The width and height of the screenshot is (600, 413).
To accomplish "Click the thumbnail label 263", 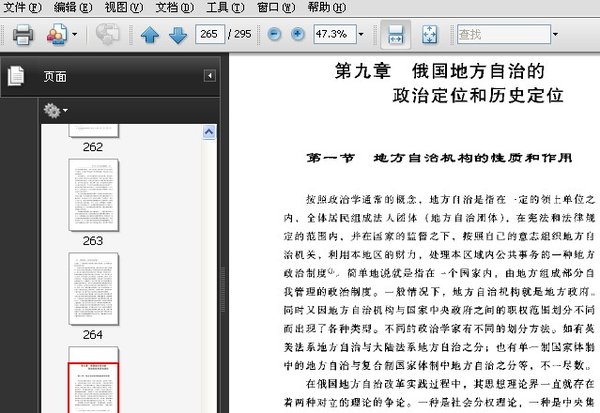I will click(x=93, y=241).
